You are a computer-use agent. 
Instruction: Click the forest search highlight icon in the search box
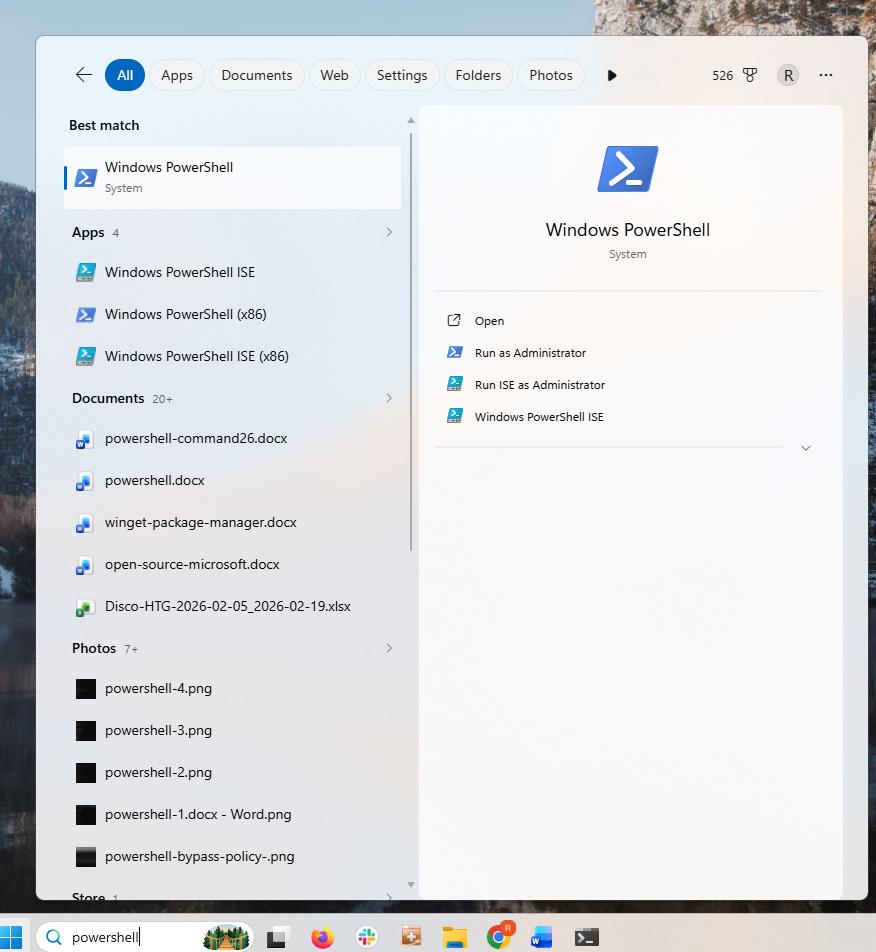click(226, 937)
